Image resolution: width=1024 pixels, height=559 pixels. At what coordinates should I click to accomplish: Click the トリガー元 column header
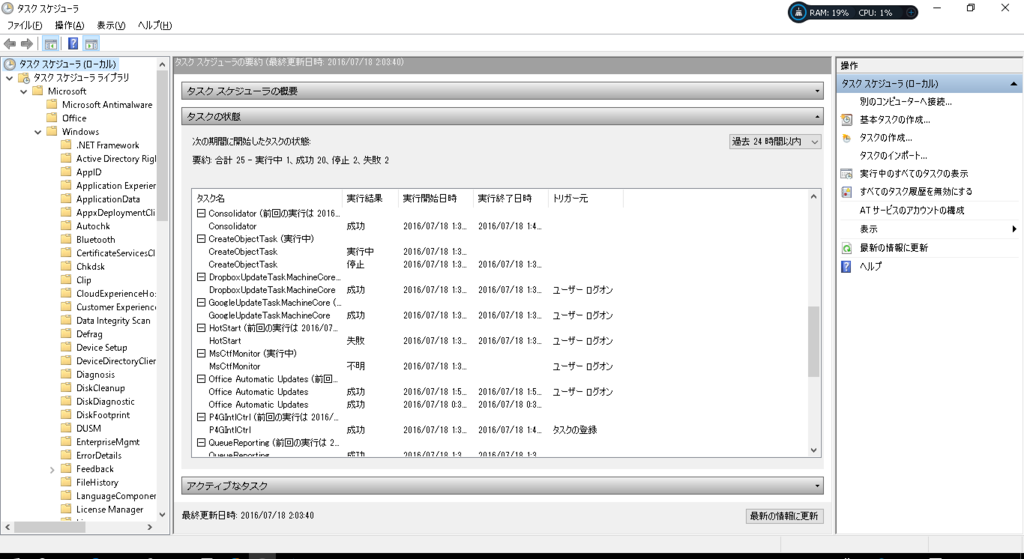pyautogui.click(x=586, y=199)
